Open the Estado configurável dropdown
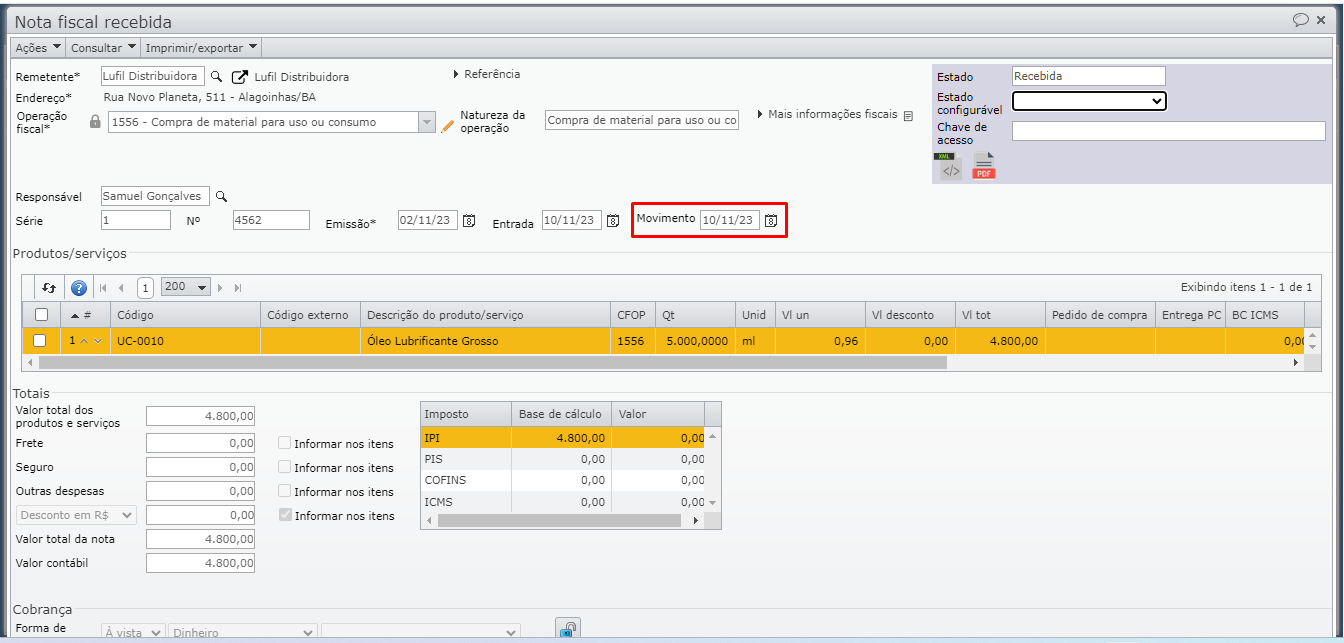Image resolution: width=1344 pixels, height=643 pixels. tap(1089, 101)
